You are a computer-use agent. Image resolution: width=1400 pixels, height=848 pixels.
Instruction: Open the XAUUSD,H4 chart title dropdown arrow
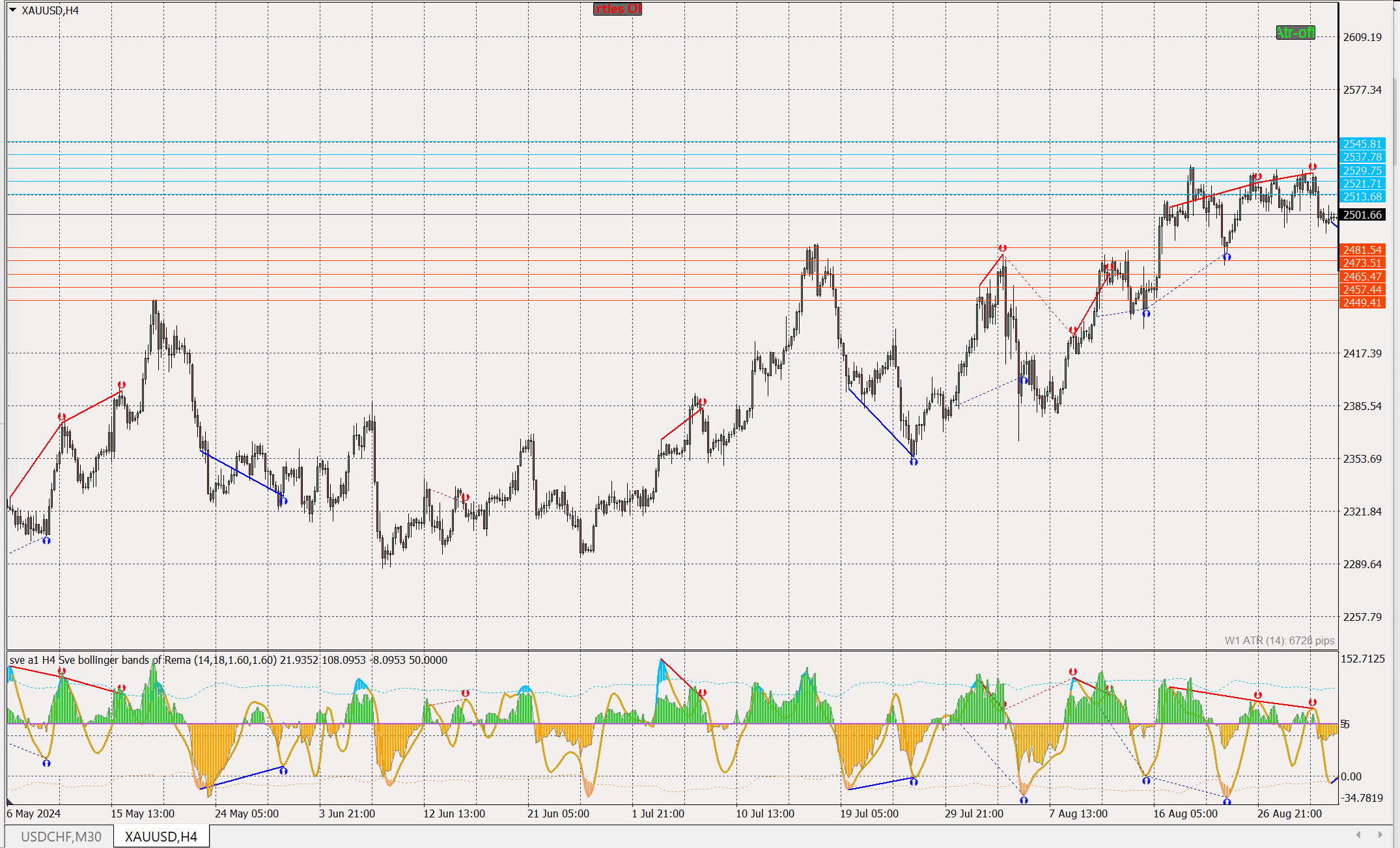tap(12, 10)
